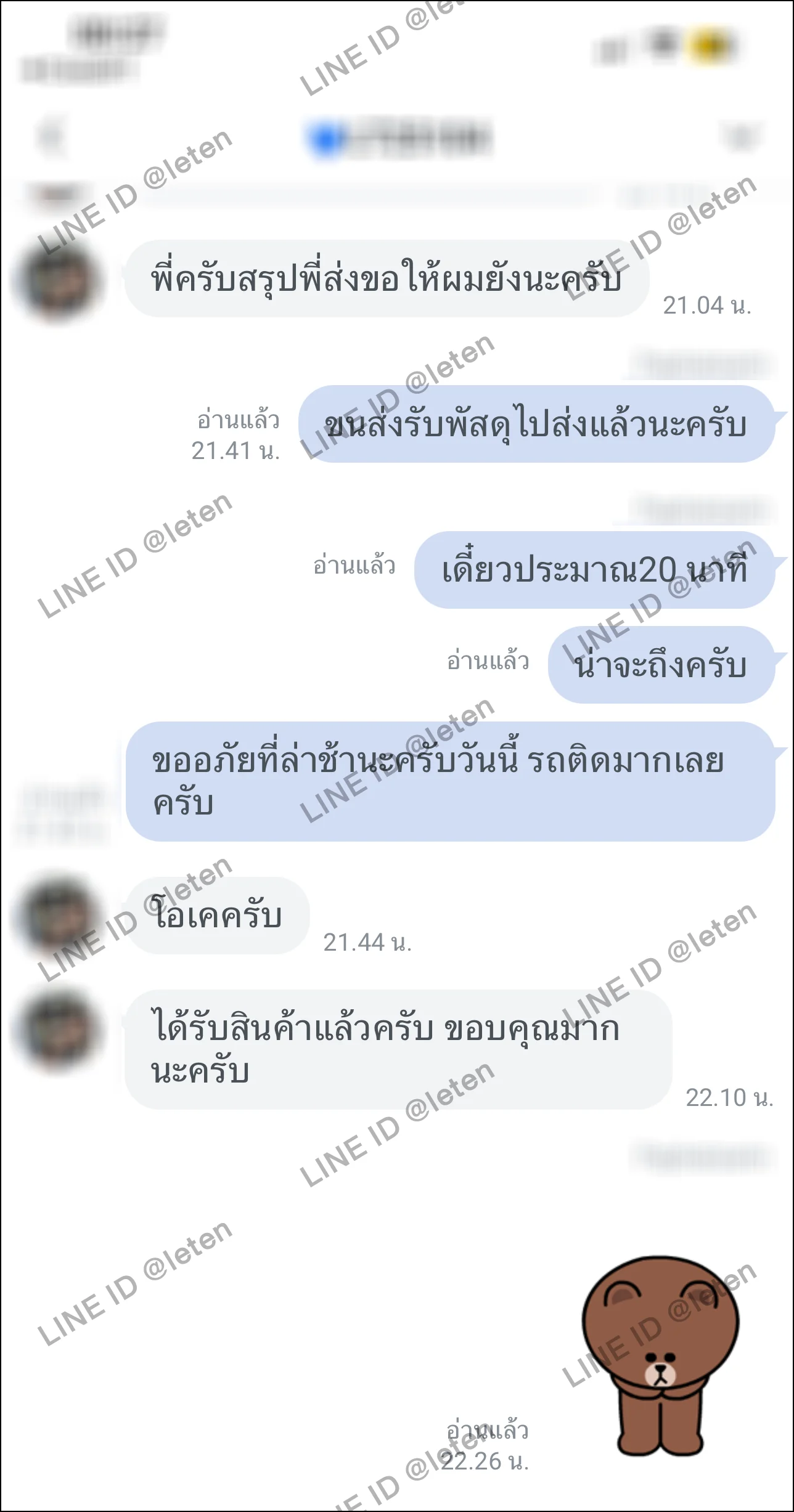
Task: Tap the yellow battery icon in status bar
Action: [712, 46]
